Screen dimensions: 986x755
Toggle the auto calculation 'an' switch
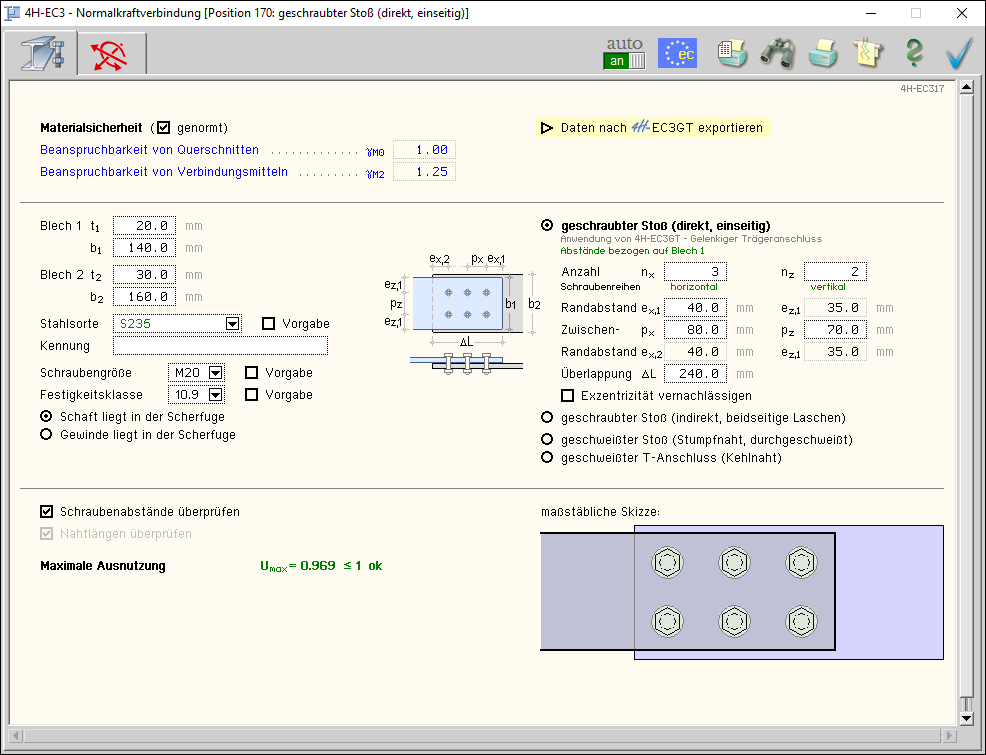point(624,61)
